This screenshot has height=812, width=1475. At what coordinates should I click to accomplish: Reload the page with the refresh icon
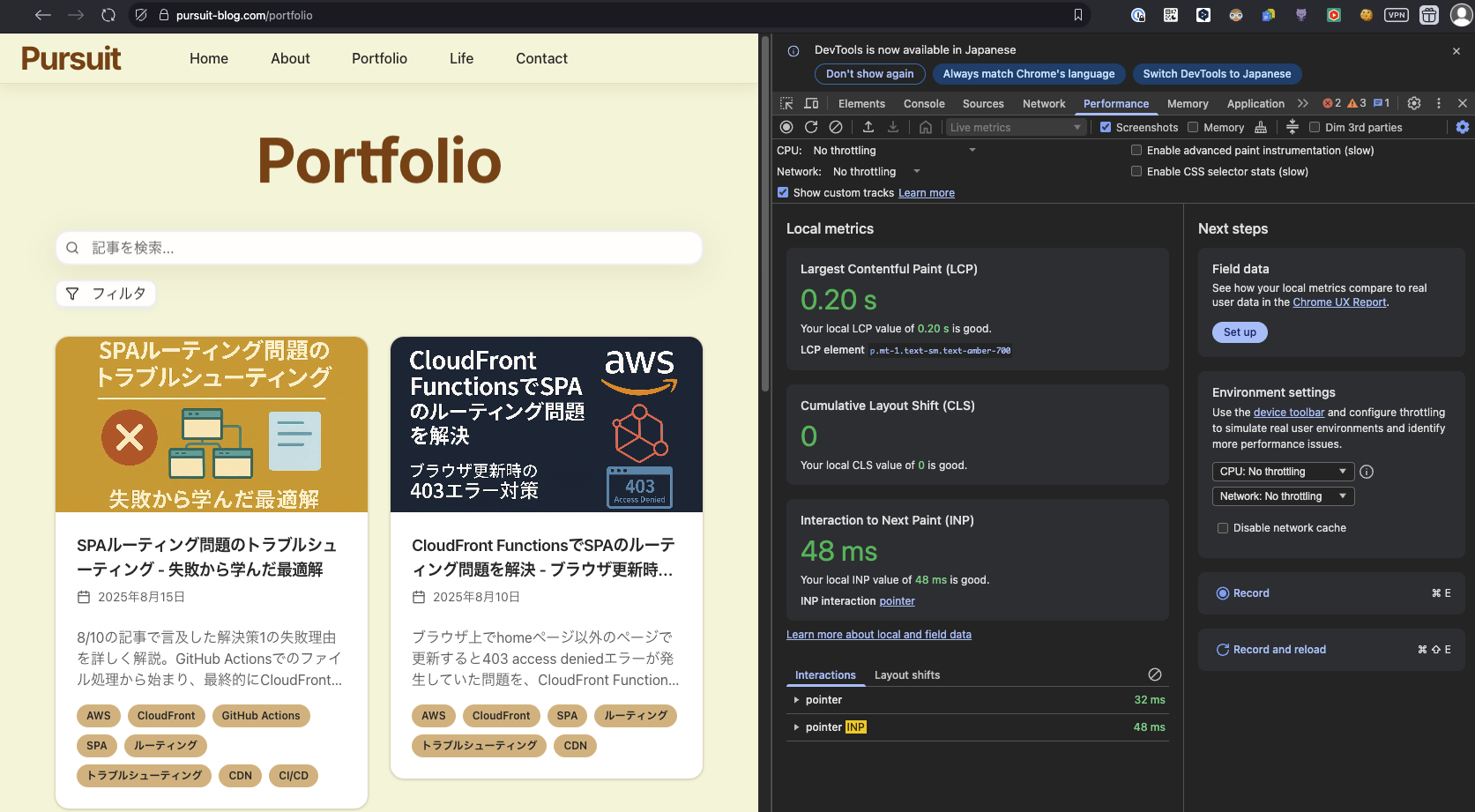108,15
